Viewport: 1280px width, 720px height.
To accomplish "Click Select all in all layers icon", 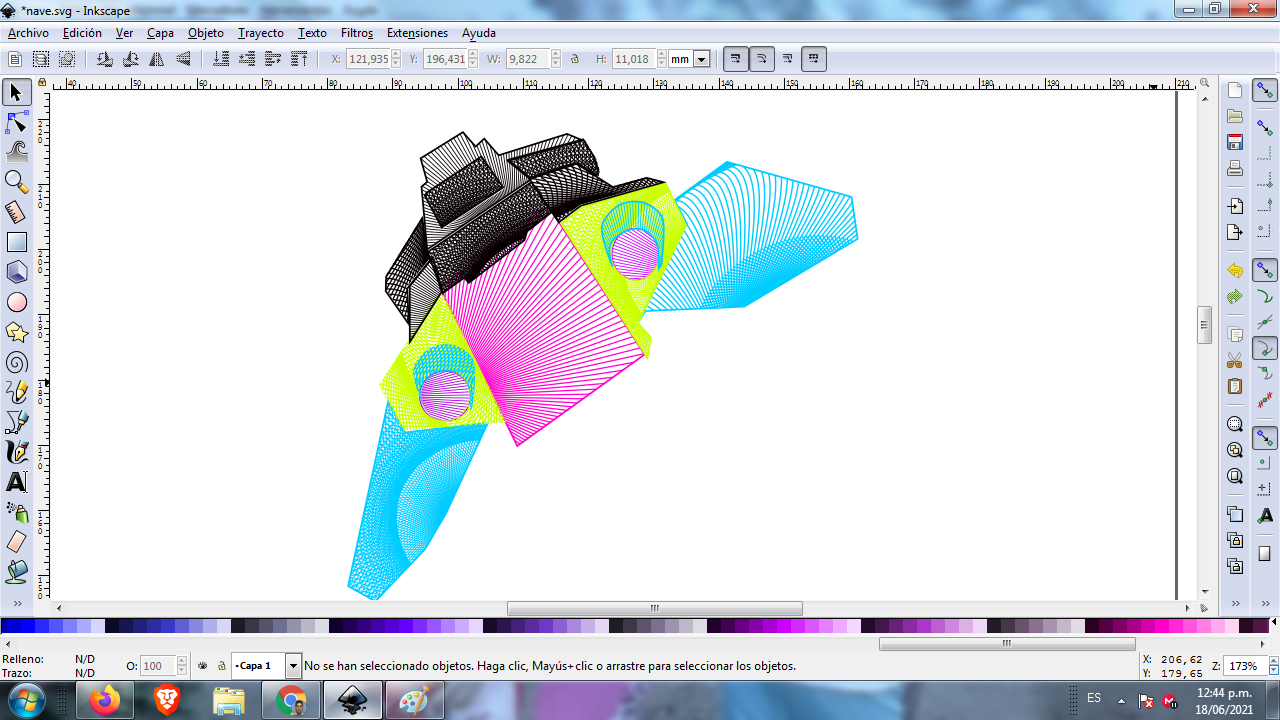I will coord(41,59).
